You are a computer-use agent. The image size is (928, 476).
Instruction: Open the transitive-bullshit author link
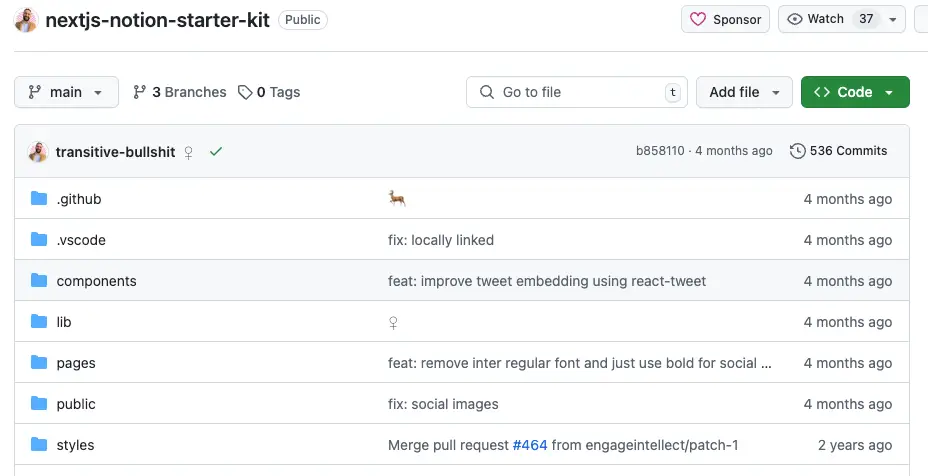pos(115,152)
